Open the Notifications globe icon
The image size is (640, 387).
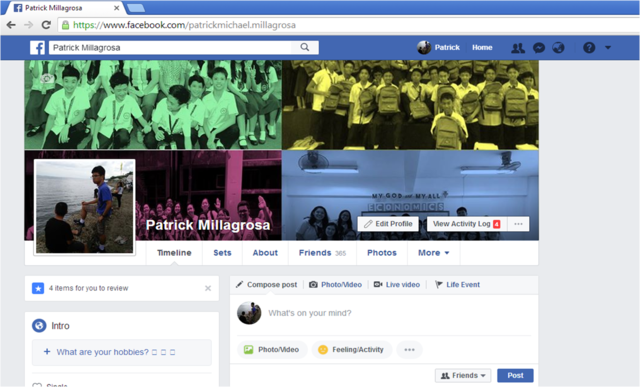coord(558,48)
